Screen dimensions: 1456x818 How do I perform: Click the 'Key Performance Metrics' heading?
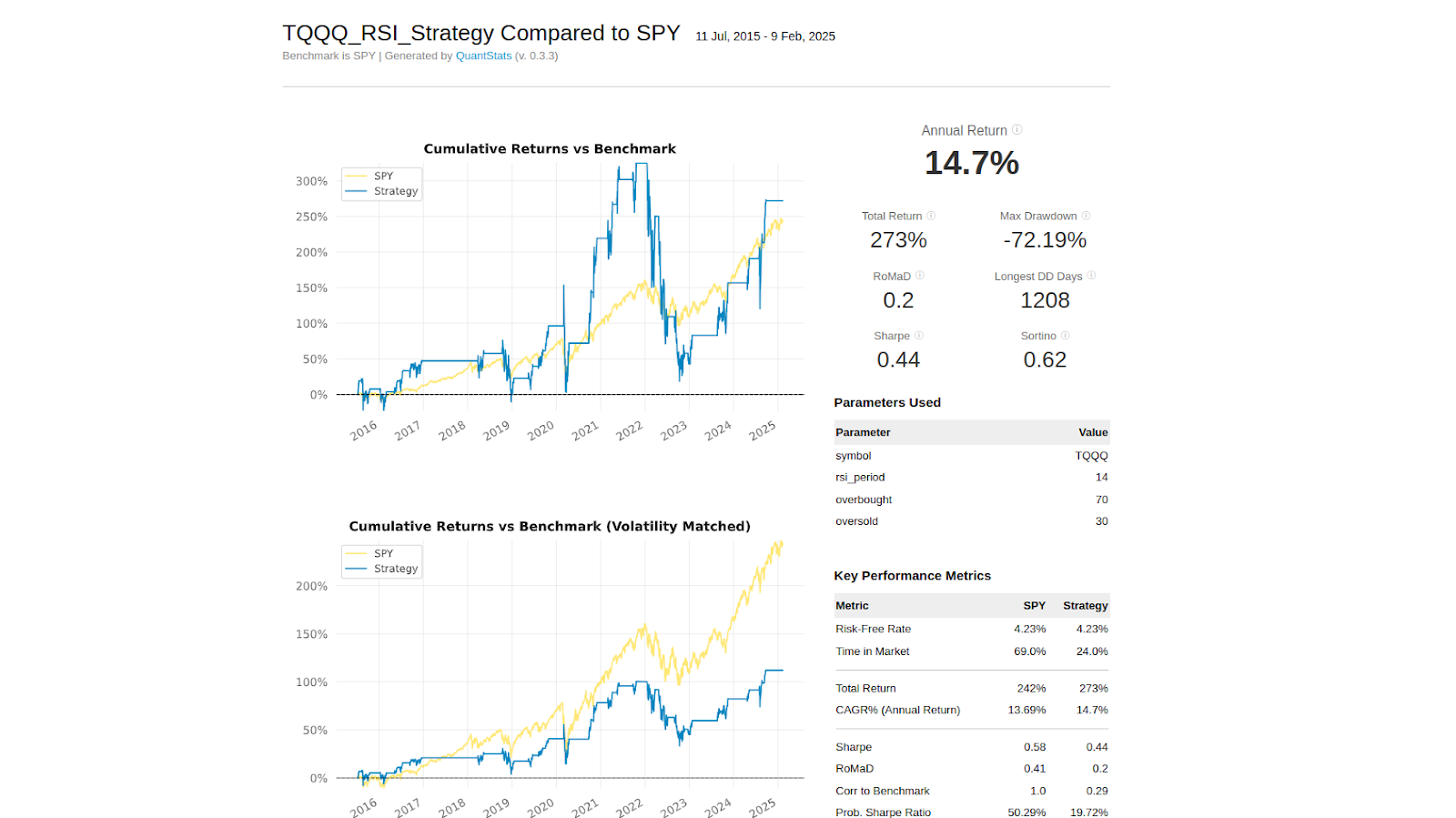912,576
